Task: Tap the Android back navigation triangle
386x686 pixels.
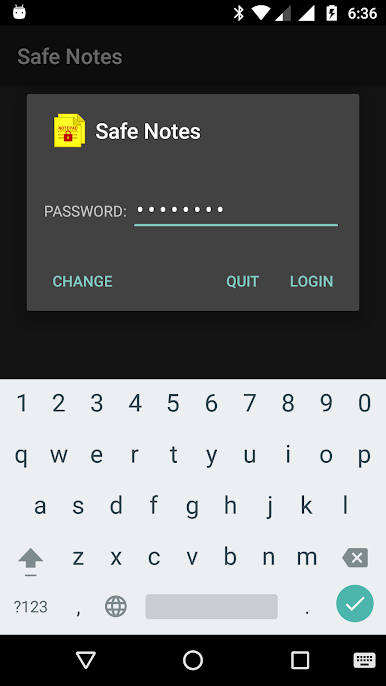Action: [86, 660]
